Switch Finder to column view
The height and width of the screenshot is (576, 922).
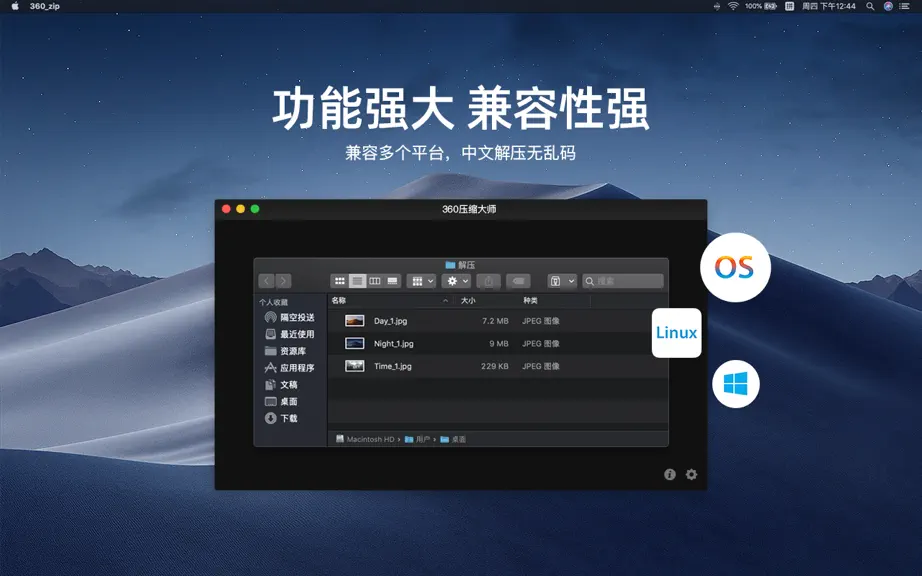pos(375,281)
